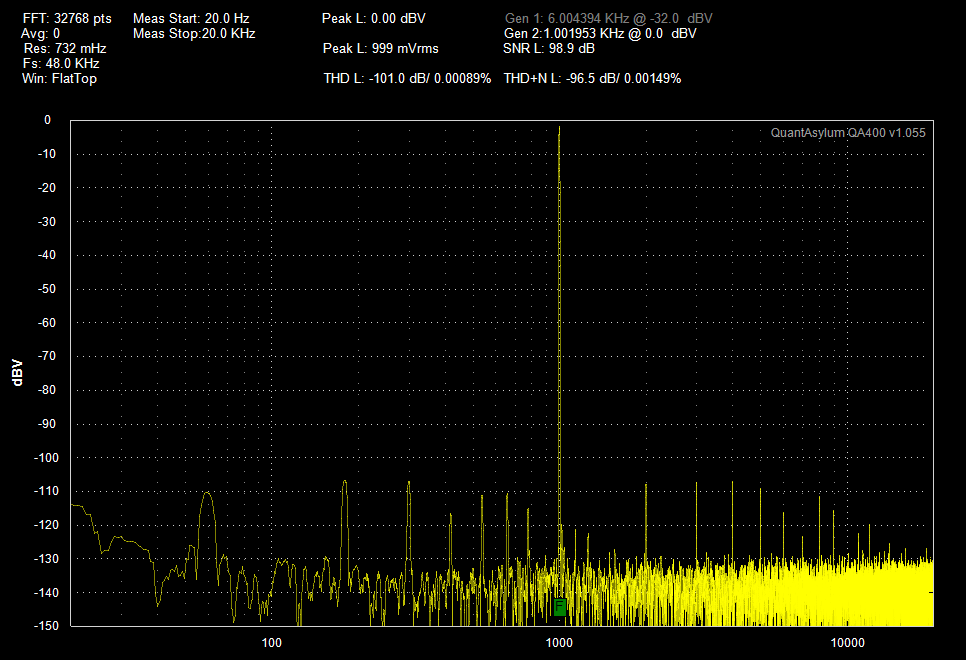
Task: Click the -100 dBV axis tick label
Action: pos(46,457)
